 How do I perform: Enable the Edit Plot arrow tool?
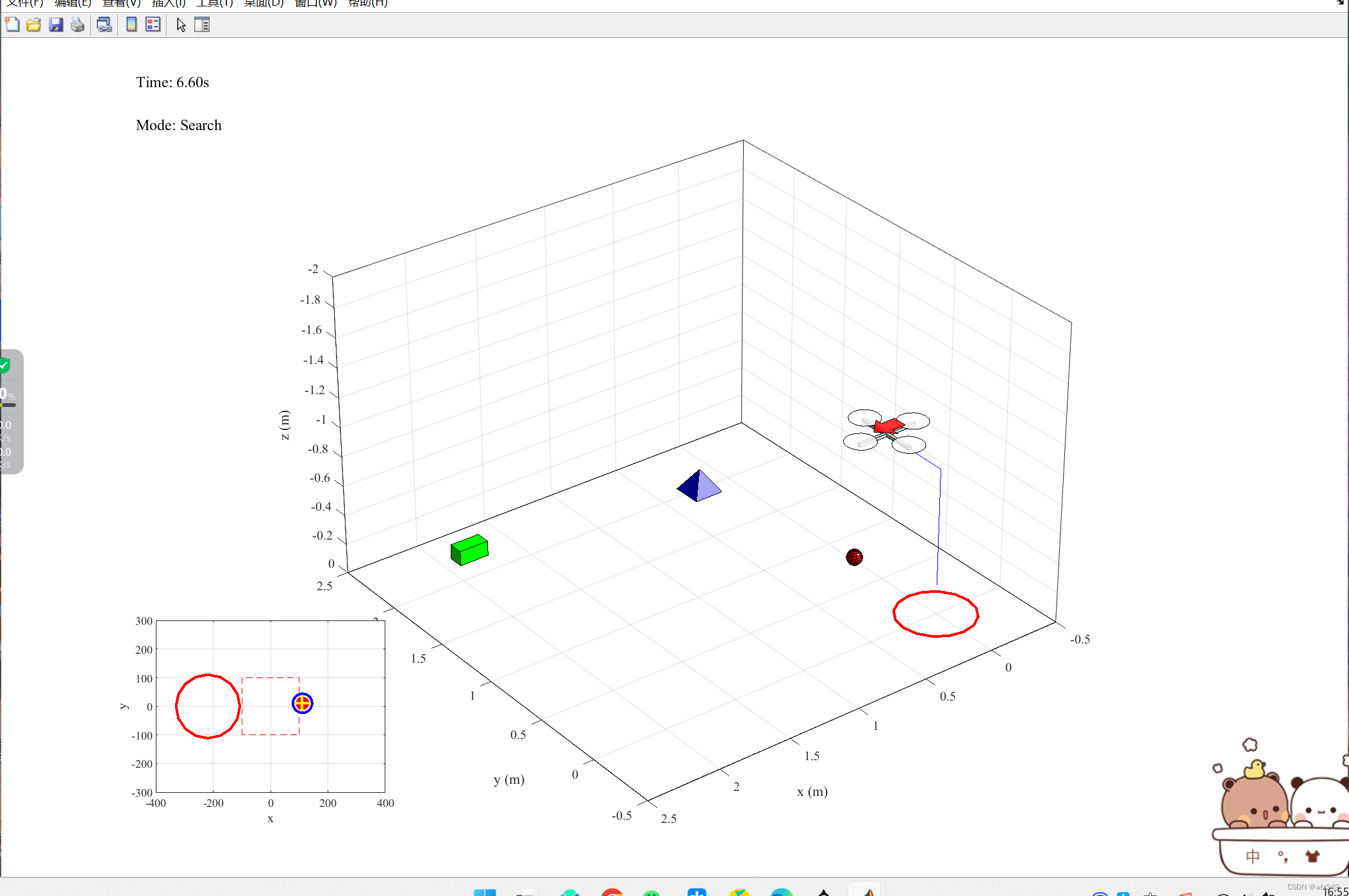point(181,25)
